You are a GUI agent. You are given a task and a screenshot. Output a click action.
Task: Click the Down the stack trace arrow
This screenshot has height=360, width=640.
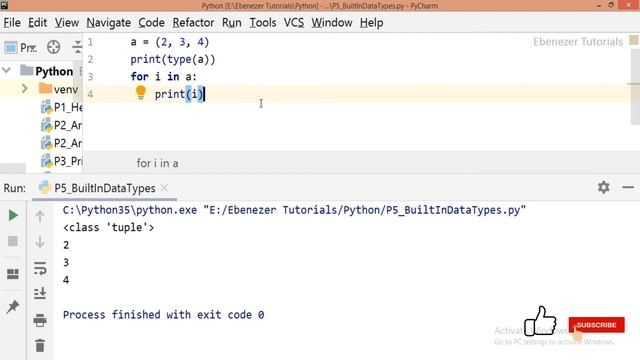coord(40,242)
